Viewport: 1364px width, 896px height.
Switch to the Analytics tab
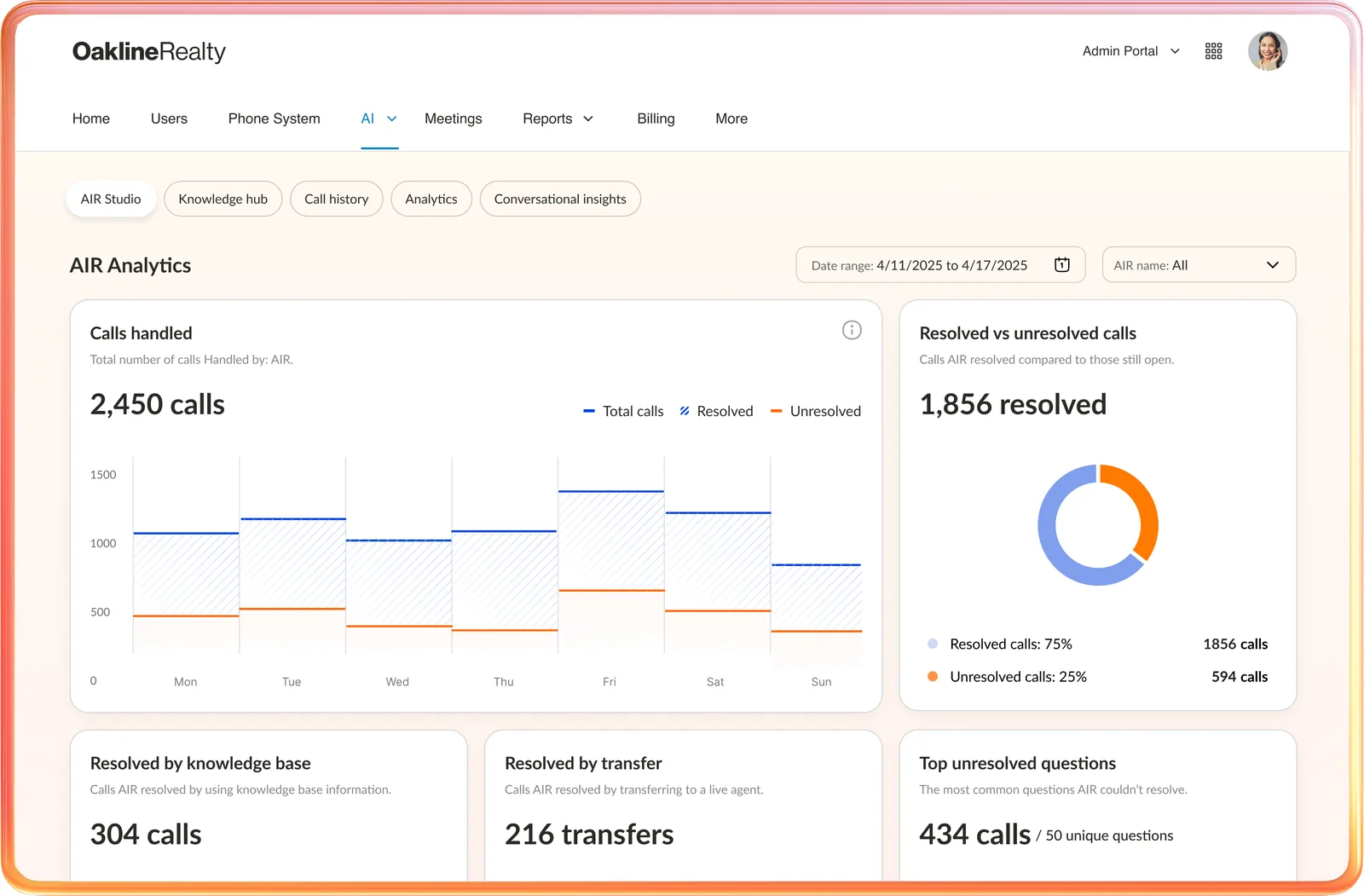click(431, 199)
